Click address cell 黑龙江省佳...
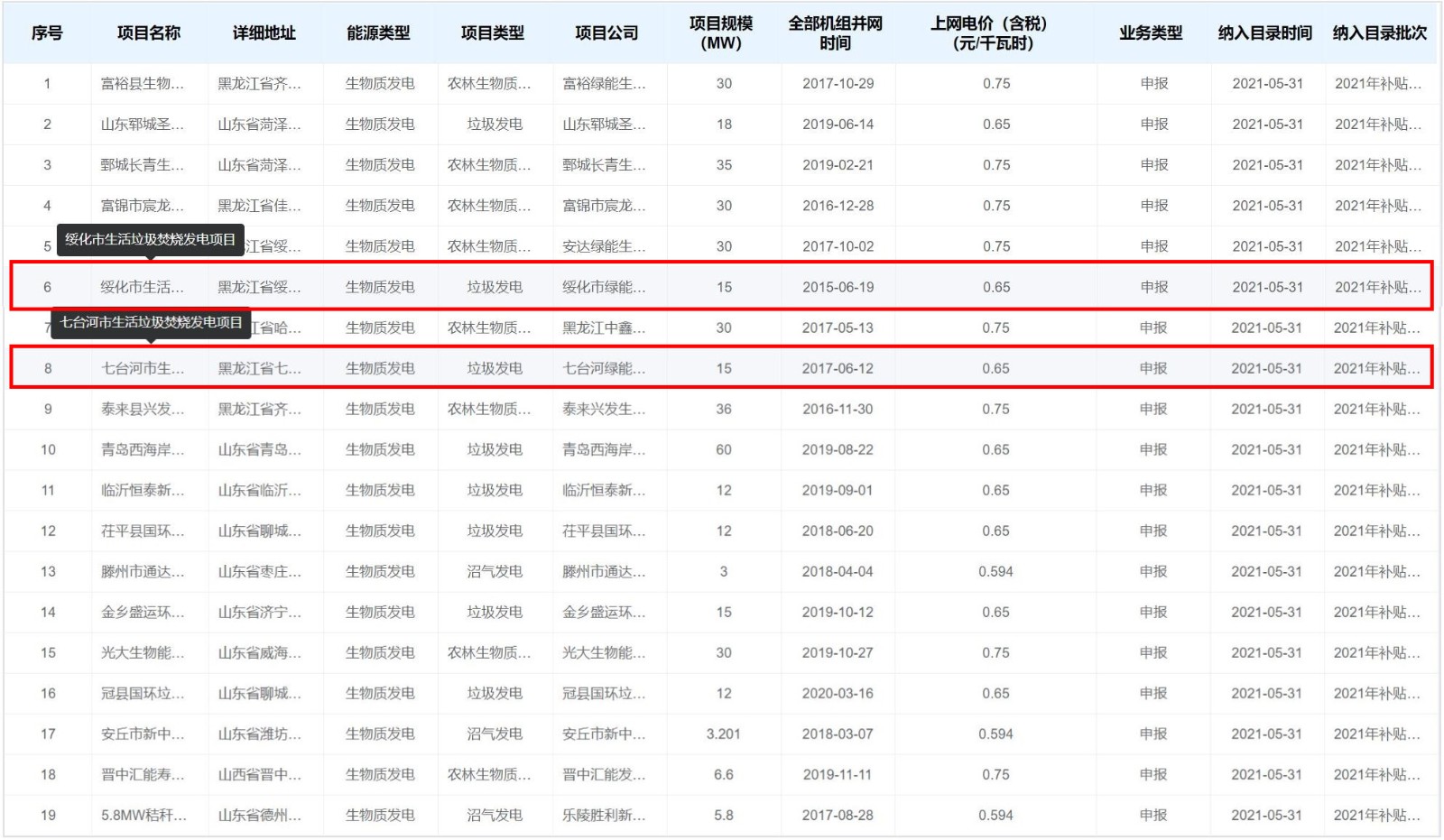The height and width of the screenshot is (840, 1444). pyautogui.click(x=259, y=206)
